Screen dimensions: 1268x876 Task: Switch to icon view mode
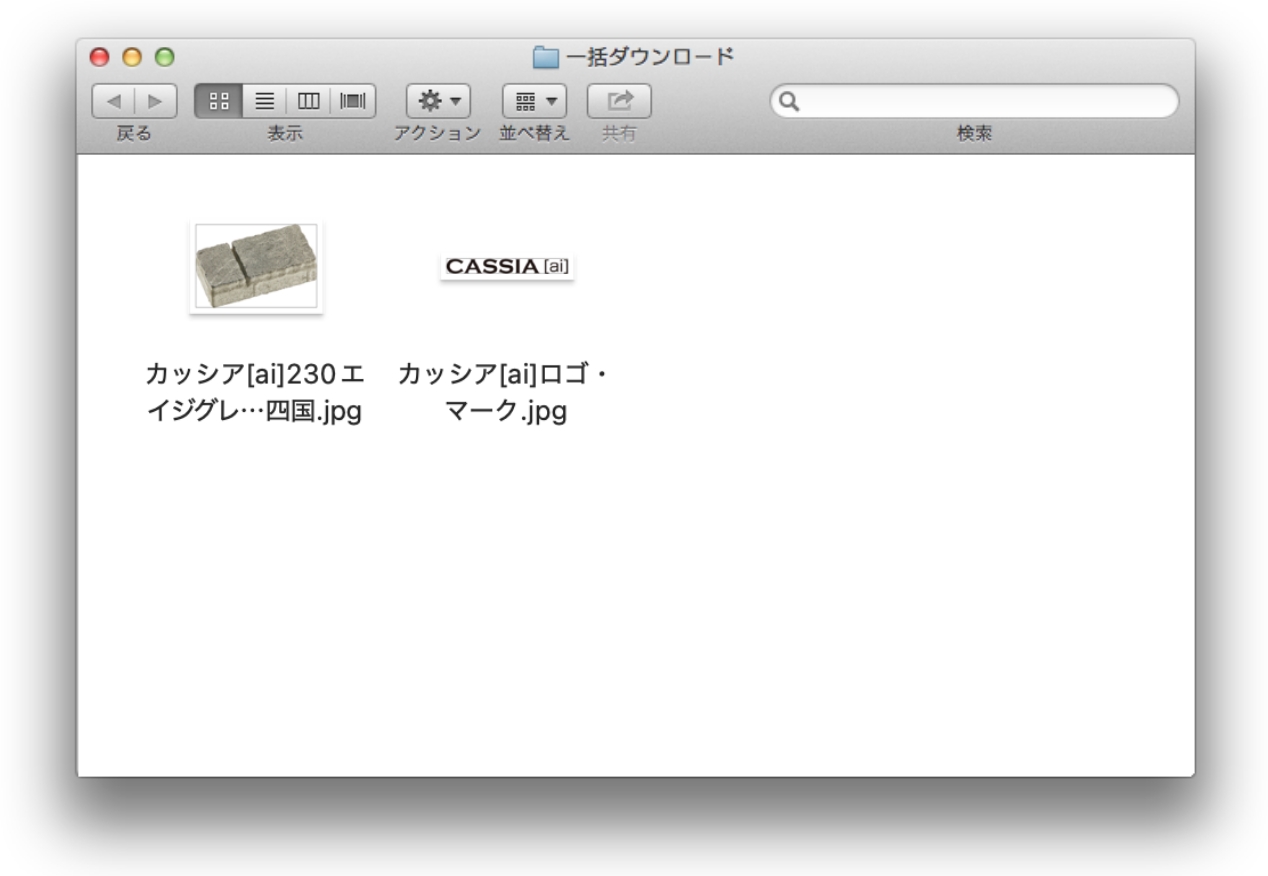(x=219, y=101)
